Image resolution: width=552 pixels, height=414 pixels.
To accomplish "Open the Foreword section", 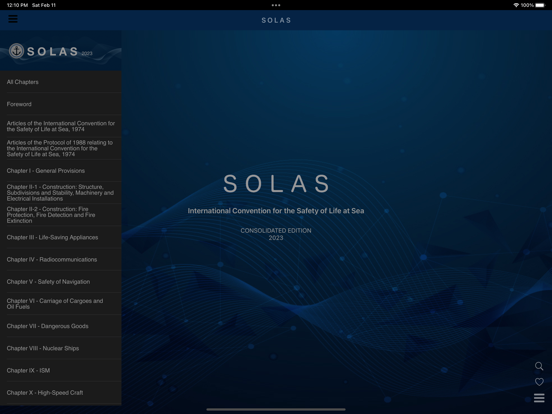I will tap(61, 104).
